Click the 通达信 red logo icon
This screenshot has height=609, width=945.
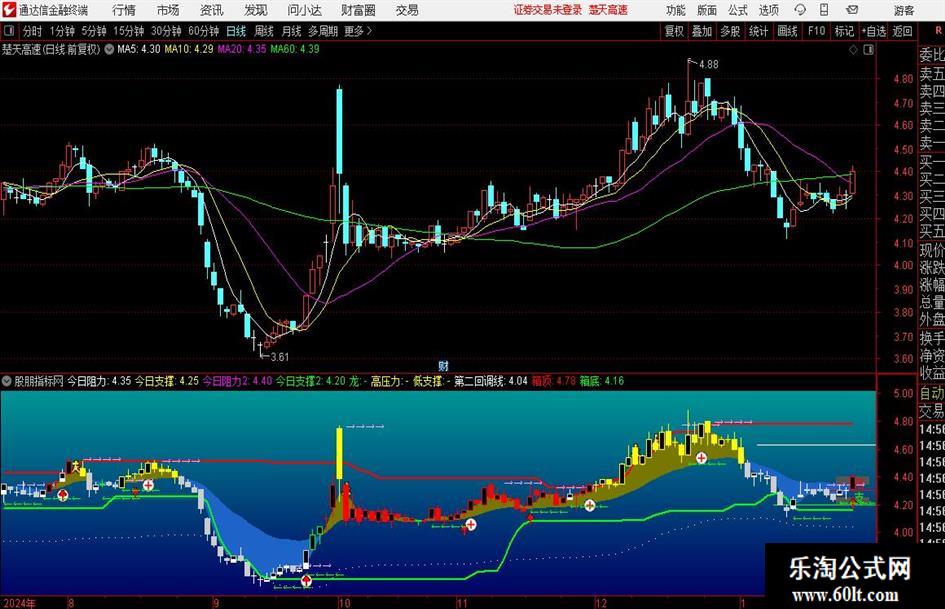(9, 10)
